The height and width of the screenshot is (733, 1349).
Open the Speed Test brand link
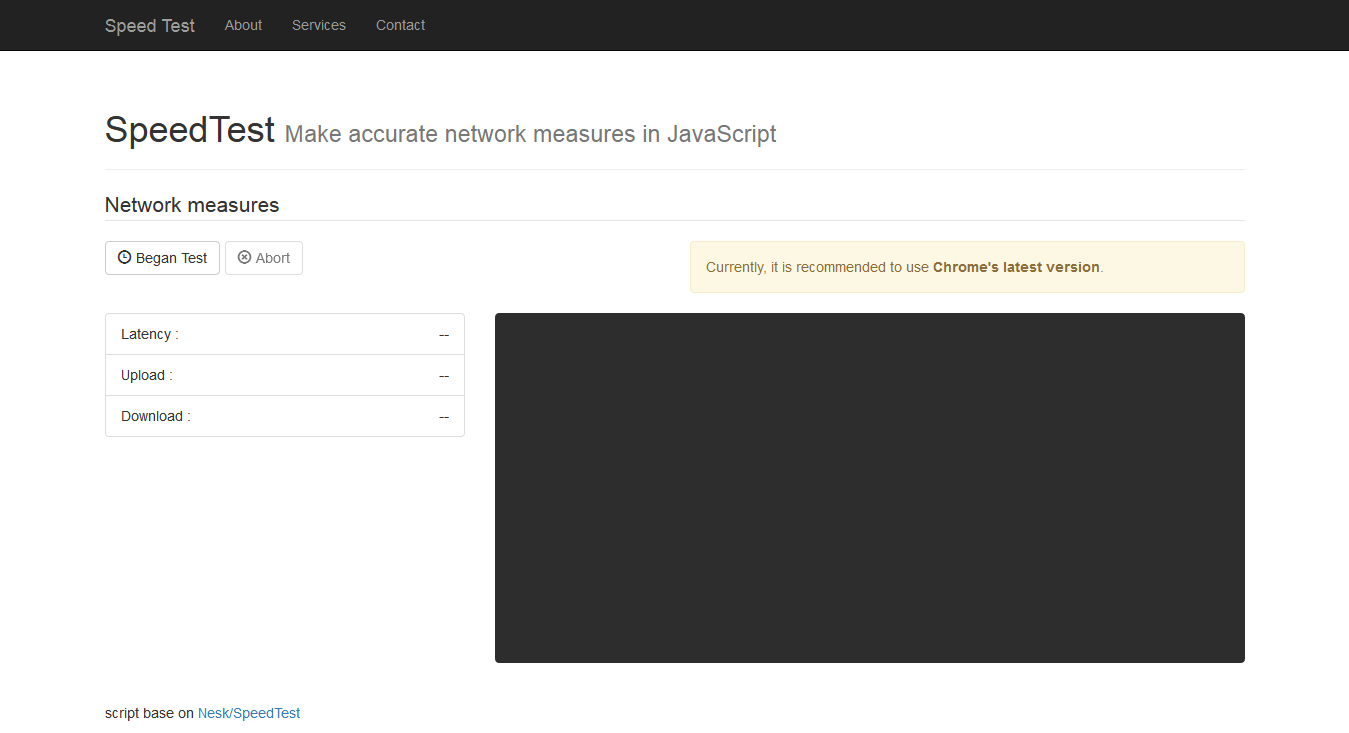(x=150, y=26)
